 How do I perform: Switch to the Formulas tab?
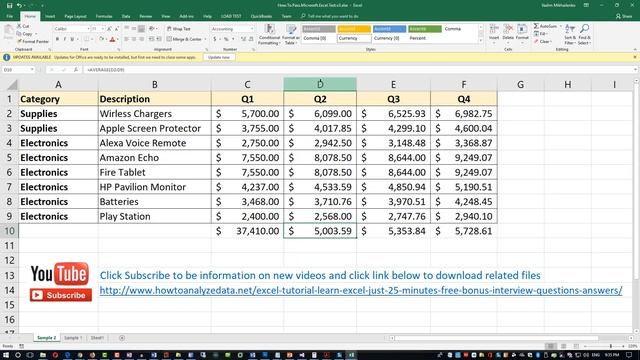tap(104, 16)
